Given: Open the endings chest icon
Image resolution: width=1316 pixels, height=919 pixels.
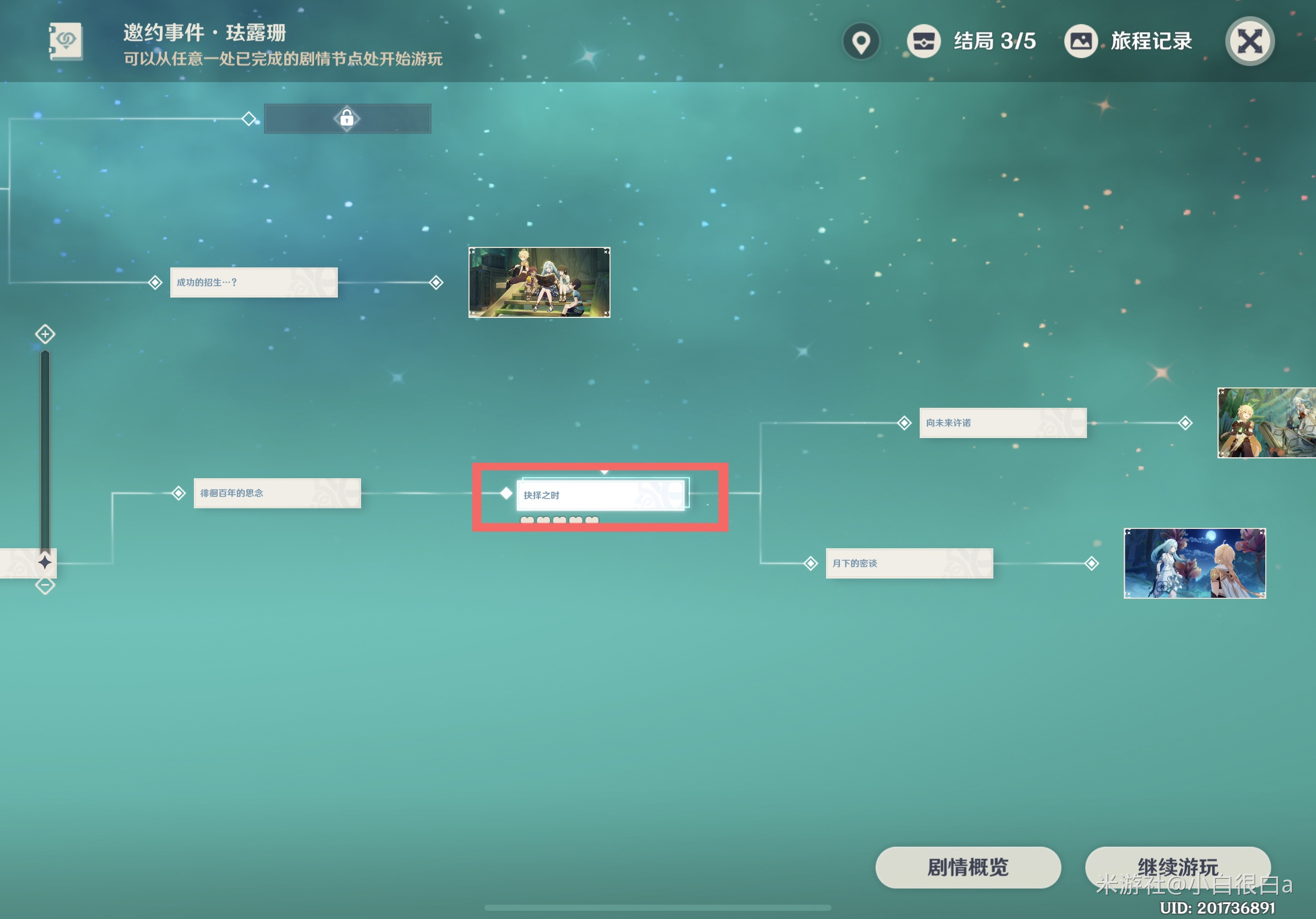Looking at the screenshot, I should pos(924,41).
